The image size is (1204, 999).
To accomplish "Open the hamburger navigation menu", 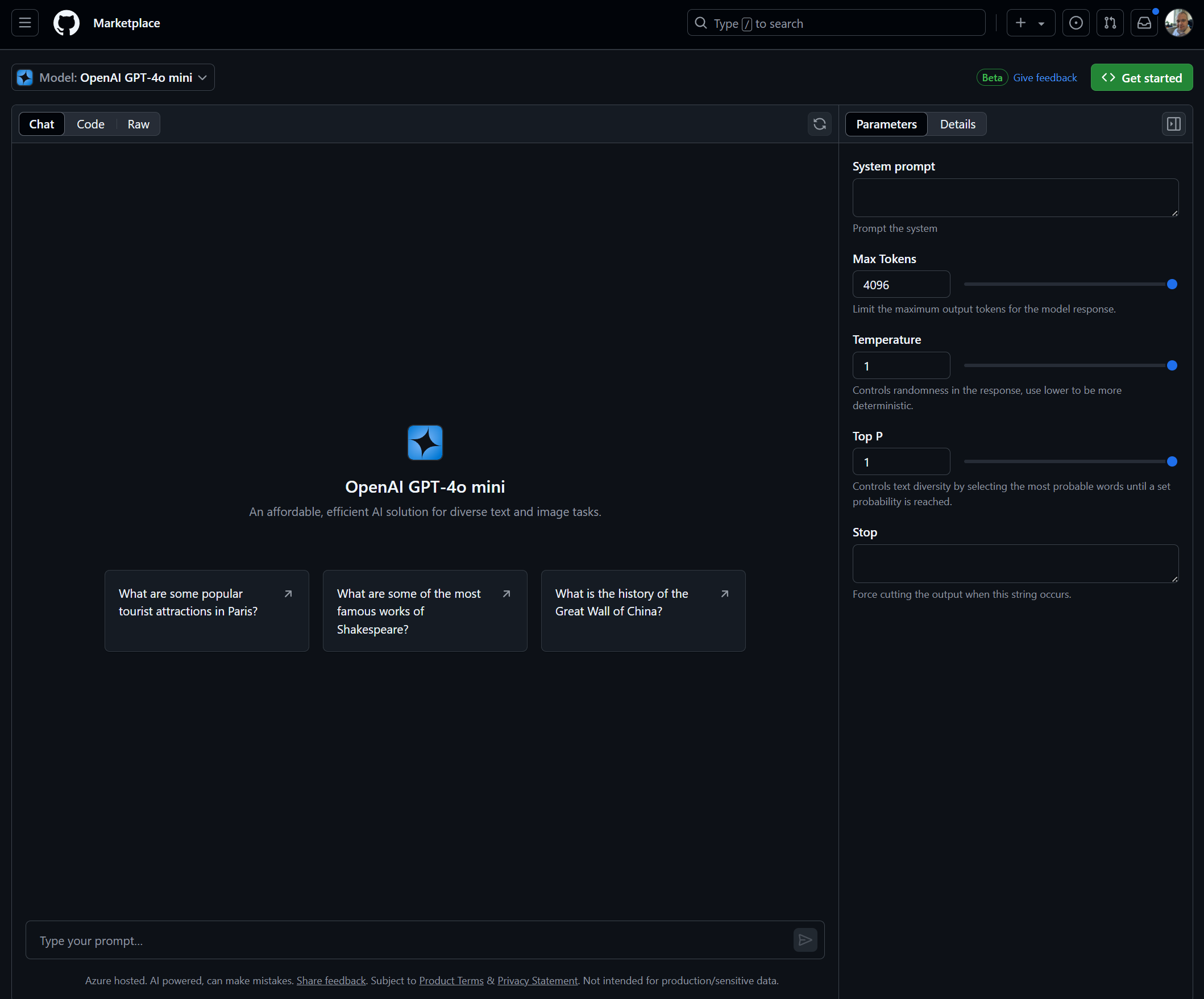I will [x=24, y=23].
